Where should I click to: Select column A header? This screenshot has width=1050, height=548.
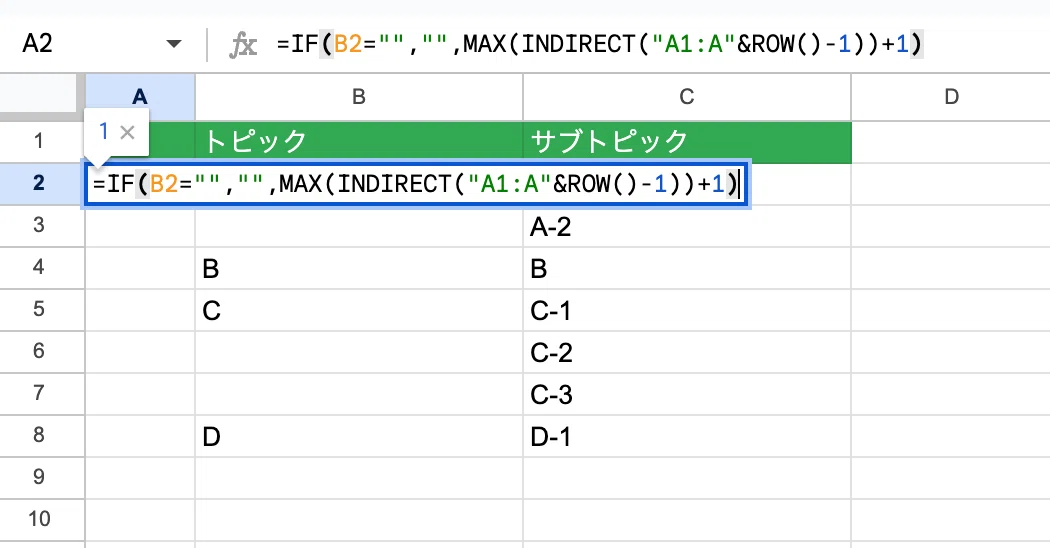tap(140, 97)
